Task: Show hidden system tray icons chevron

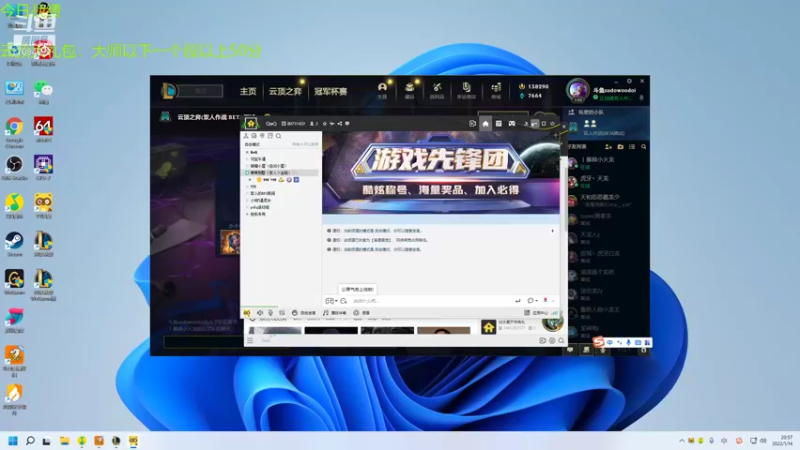Action: tap(682, 441)
